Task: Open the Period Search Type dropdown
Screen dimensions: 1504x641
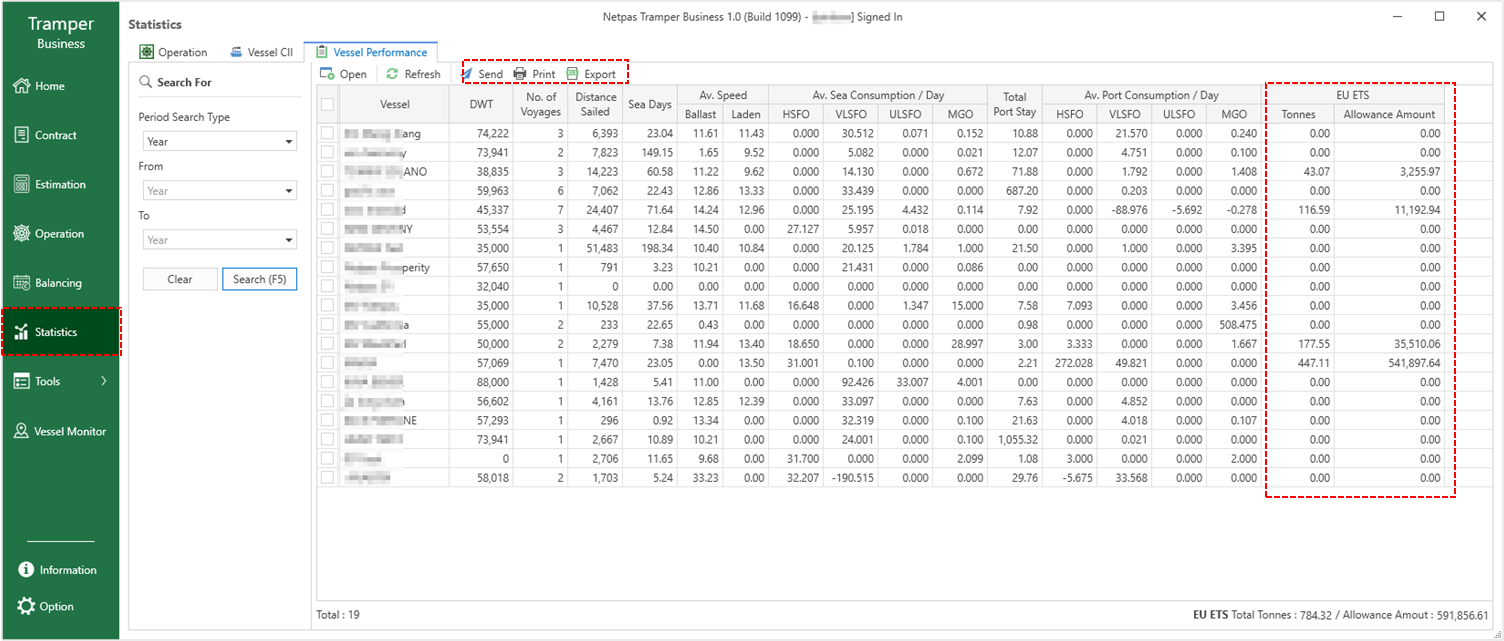Action: pos(217,142)
